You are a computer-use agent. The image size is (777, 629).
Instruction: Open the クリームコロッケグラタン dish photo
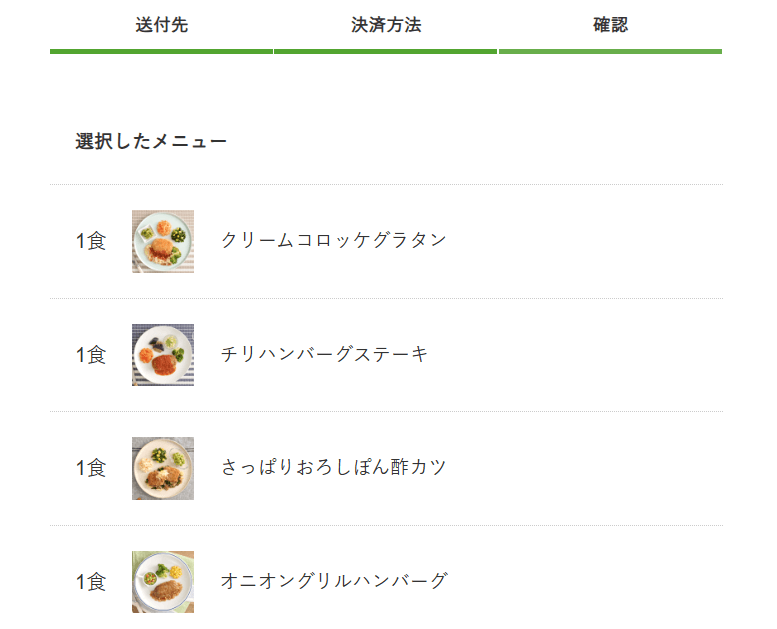pos(163,241)
